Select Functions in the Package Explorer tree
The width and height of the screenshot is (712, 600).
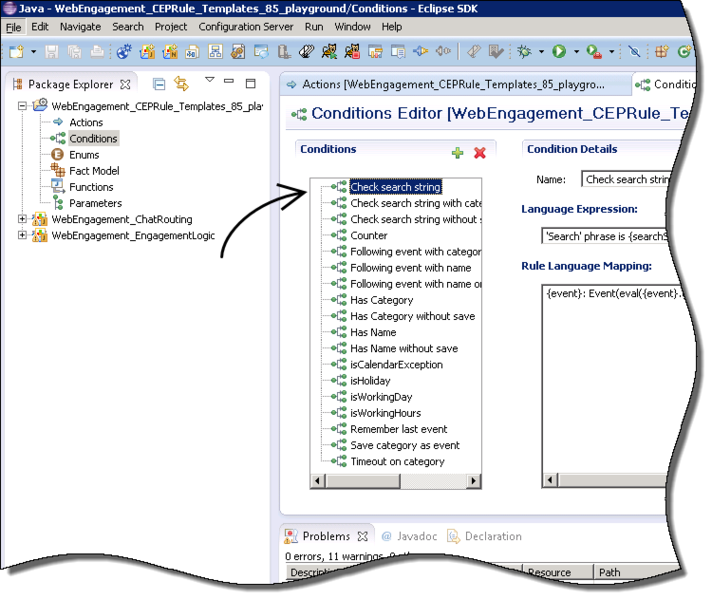[x=91, y=187]
